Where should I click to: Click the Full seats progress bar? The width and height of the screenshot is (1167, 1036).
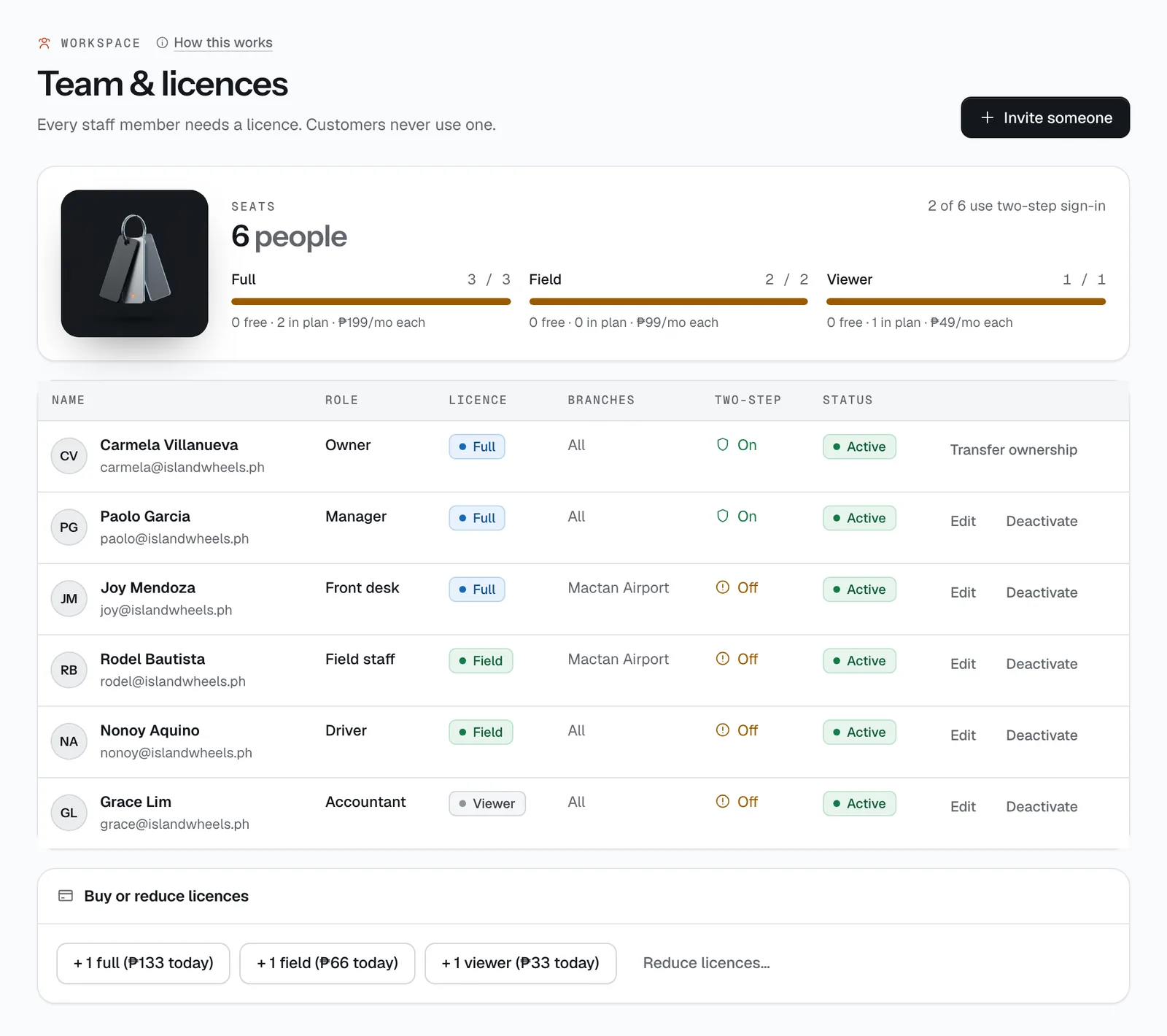click(371, 301)
